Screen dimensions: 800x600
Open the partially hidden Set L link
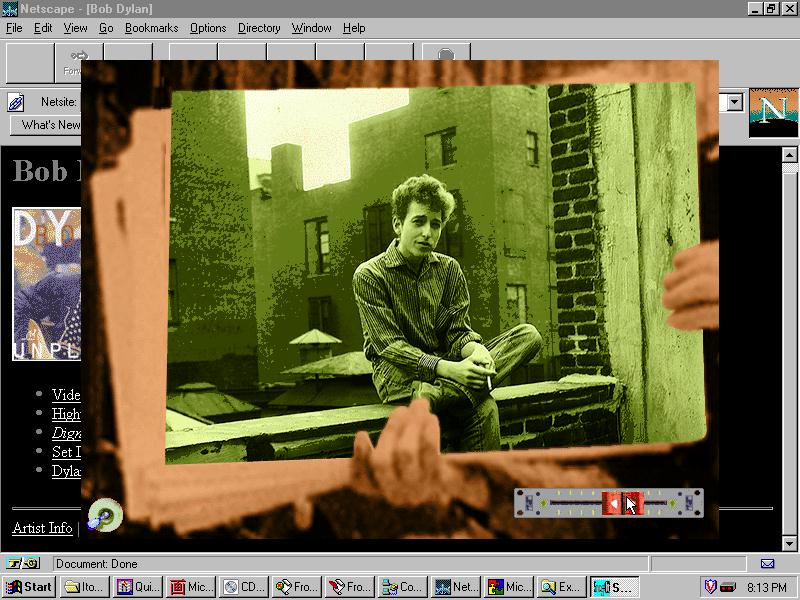(x=66, y=452)
